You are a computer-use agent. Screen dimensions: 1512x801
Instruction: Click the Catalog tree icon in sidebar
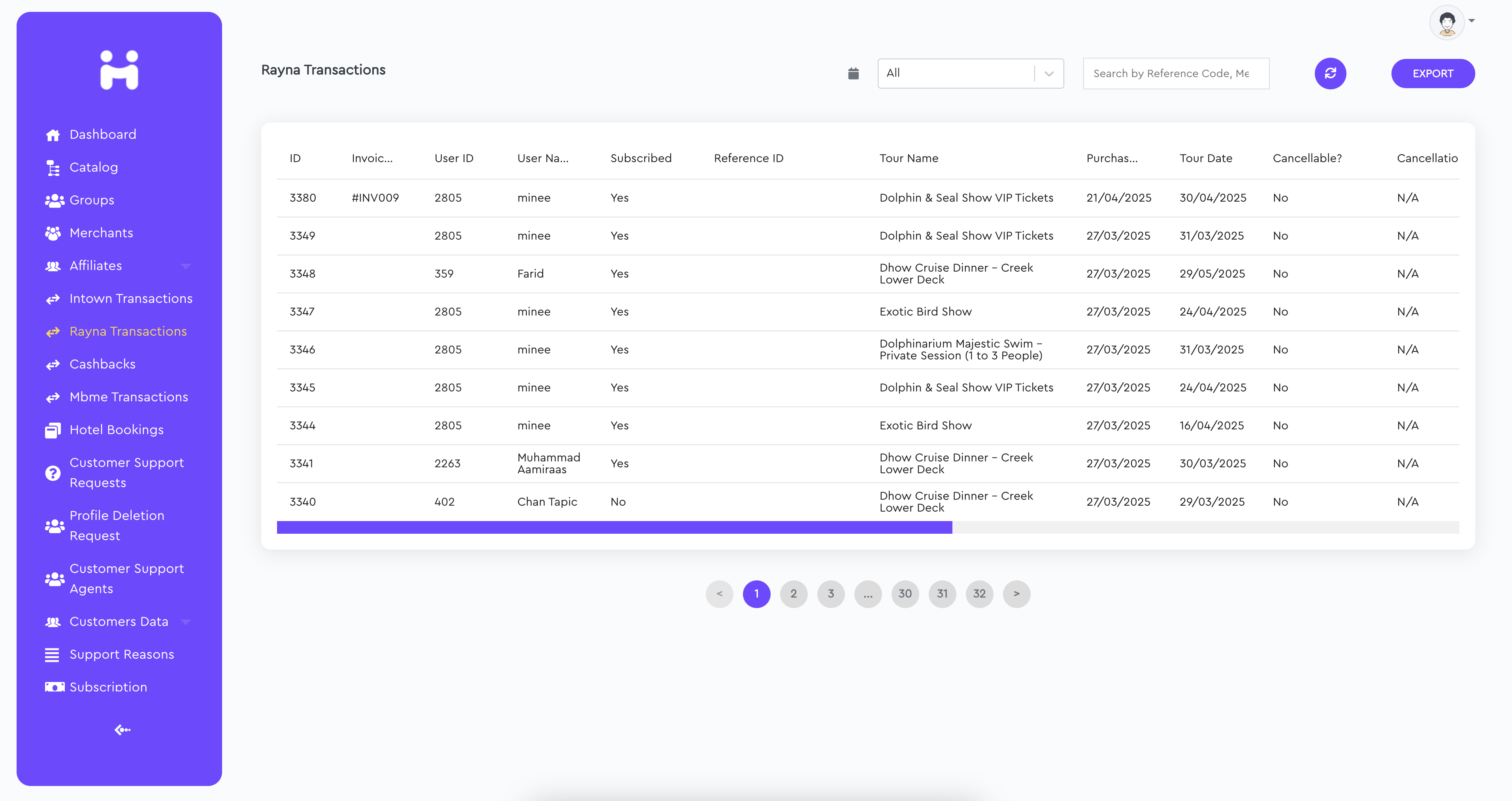(x=53, y=168)
